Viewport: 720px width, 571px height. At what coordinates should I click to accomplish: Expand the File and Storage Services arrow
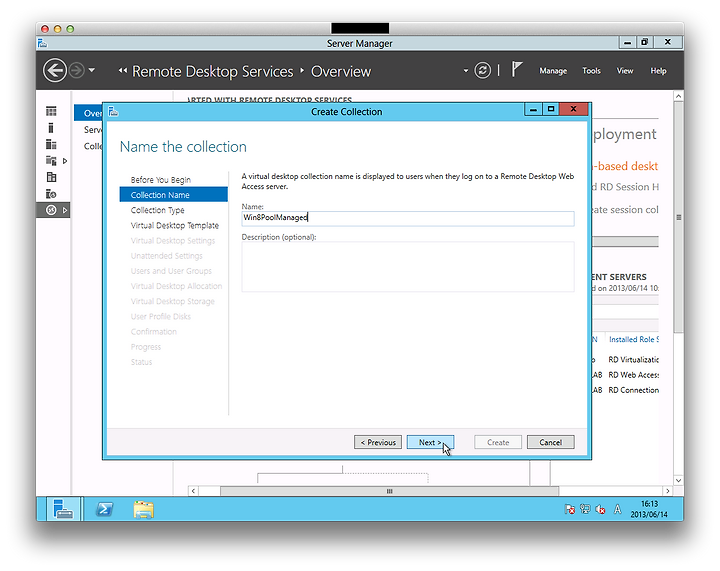[65, 161]
